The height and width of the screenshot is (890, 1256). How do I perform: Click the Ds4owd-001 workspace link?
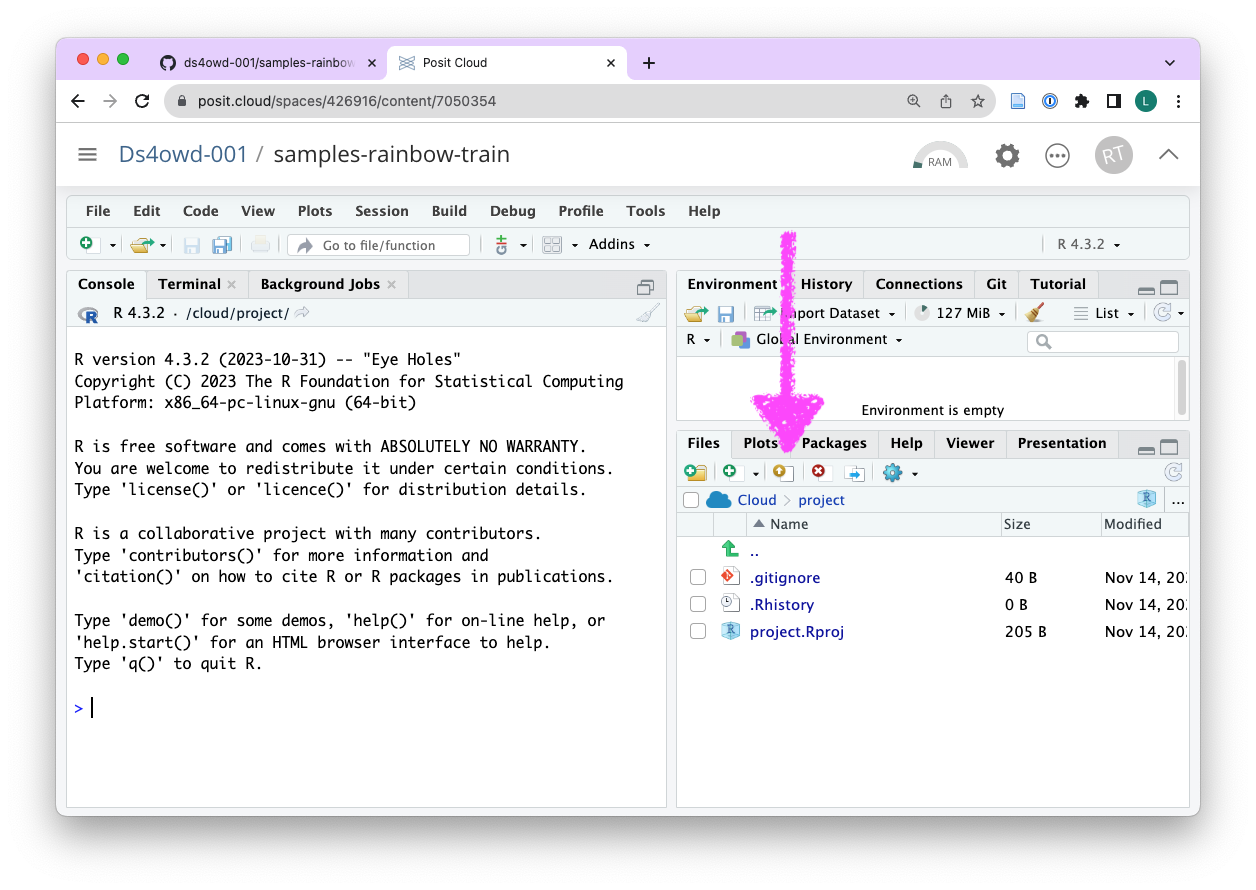coord(182,154)
